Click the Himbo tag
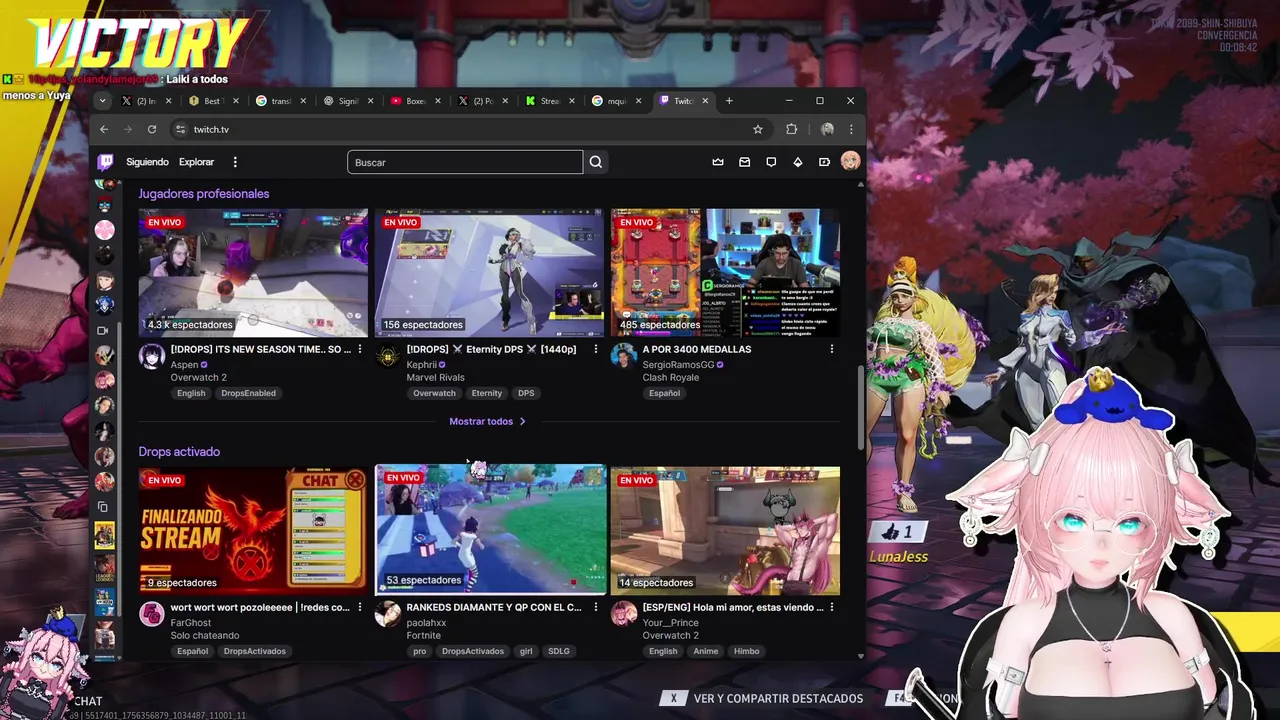This screenshot has width=1280, height=720. tap(746, 651)
